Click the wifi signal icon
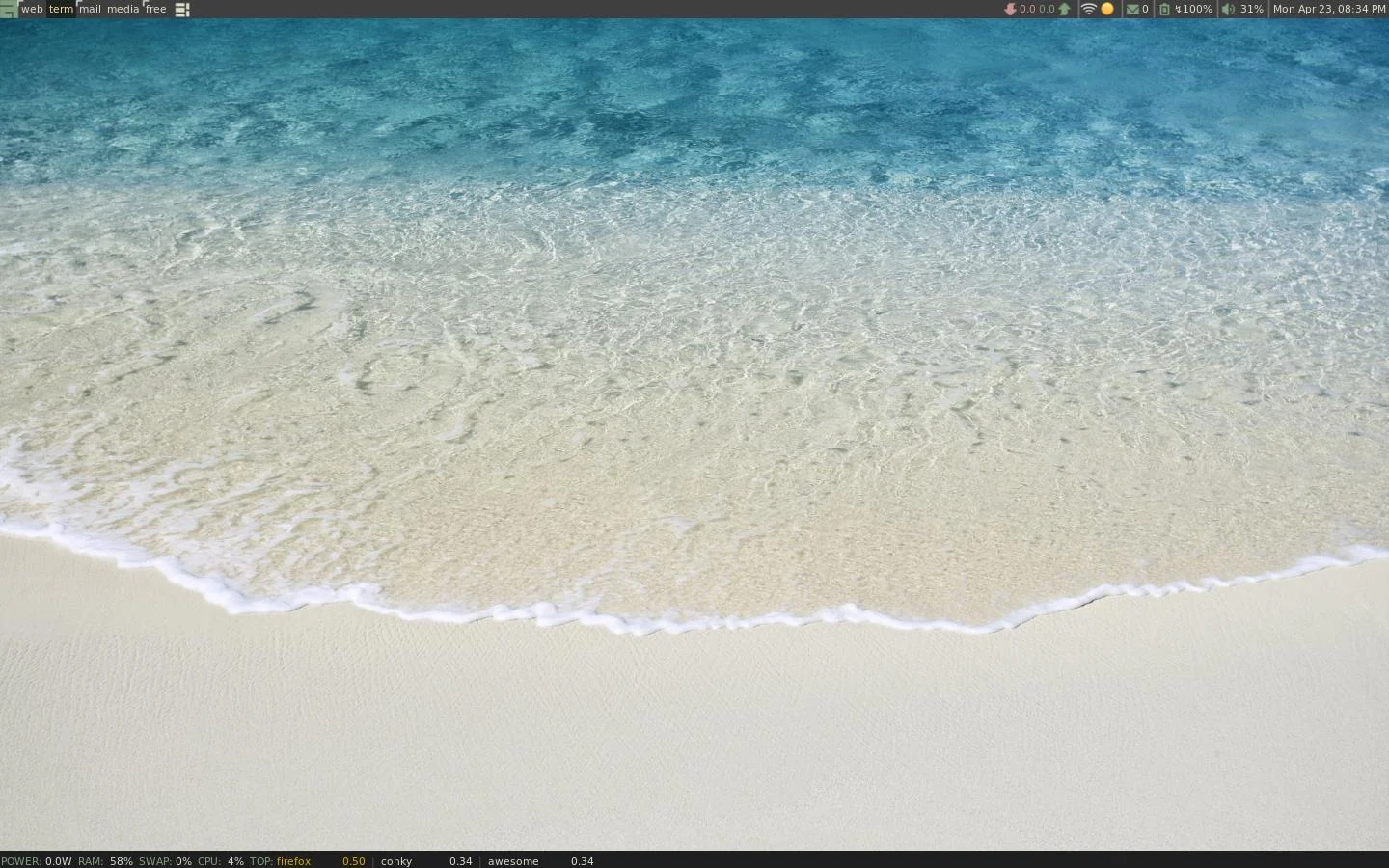Image resolution: width=1389 pixels, height=868 pixels. (x=1089, y=10)
